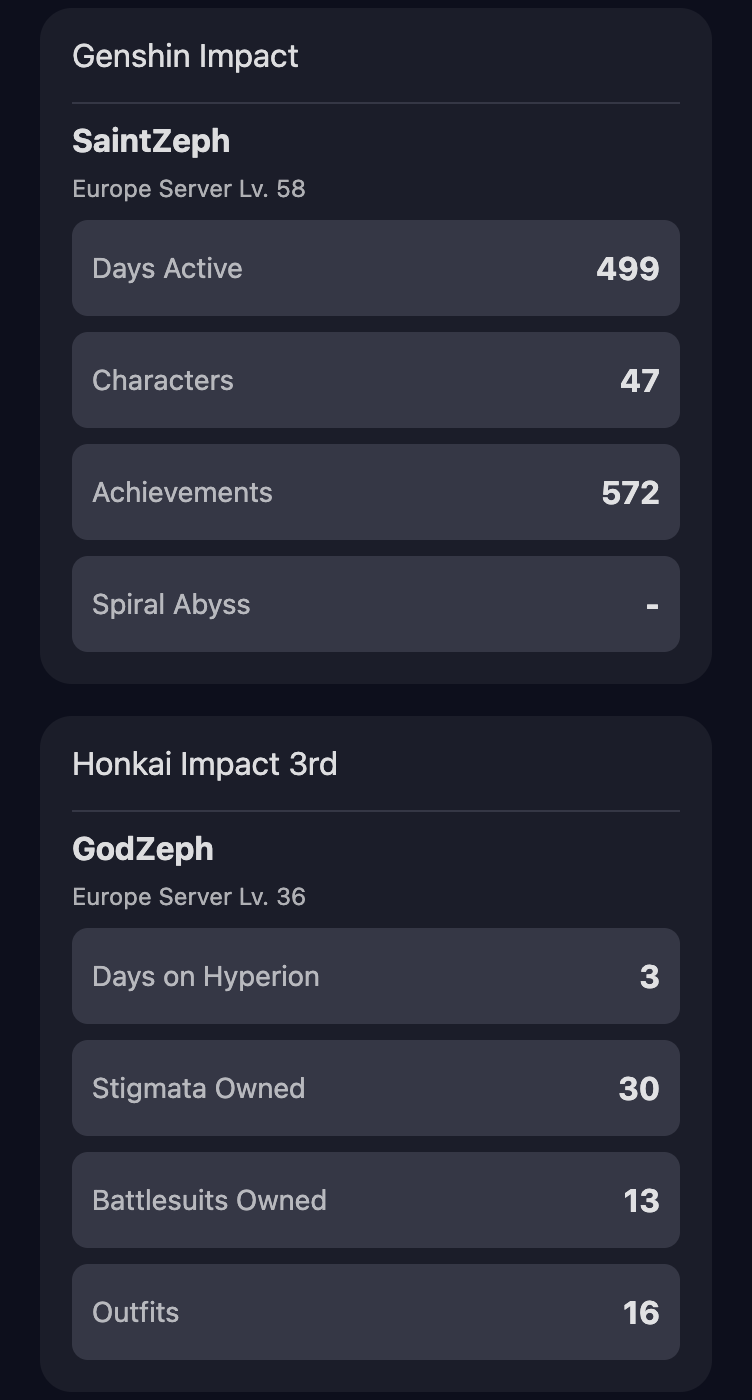The image size is (752, 1400).
Task: Select the GodZeph username
Action: (143, 849)
